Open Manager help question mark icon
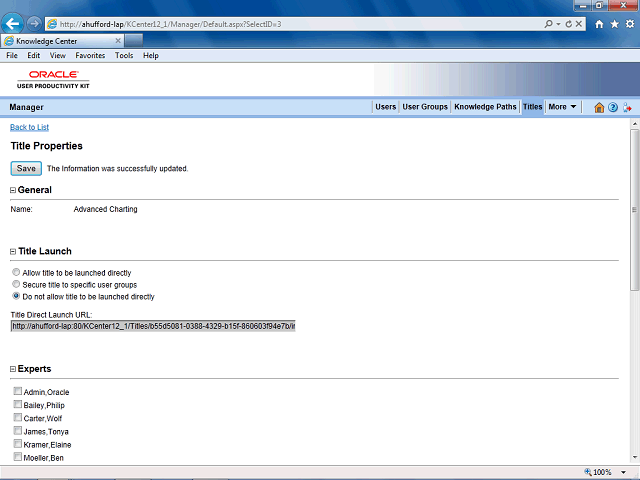The width and height of the screenshot is (640, 480). pos(613,107)
